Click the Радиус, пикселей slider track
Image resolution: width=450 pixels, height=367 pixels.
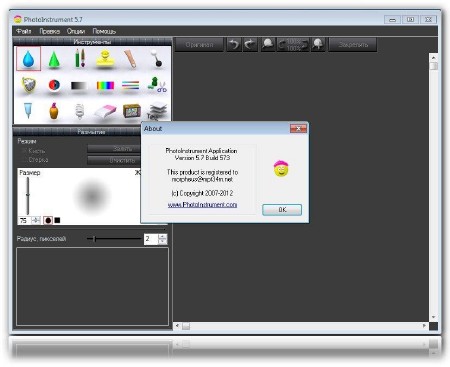click(114, 239)
